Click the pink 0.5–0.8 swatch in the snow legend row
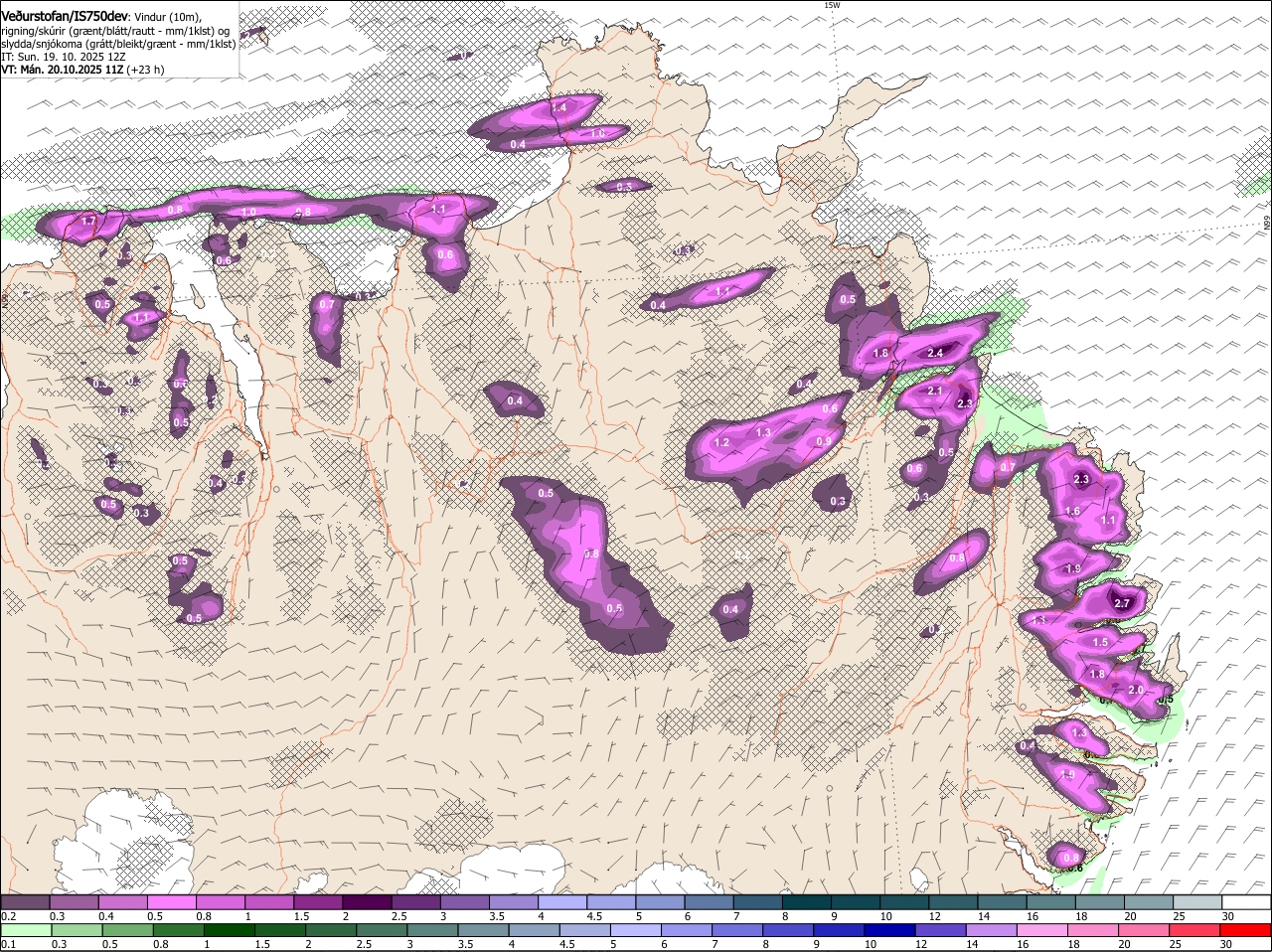Screen dimensions: 1272x952 (x=172, y=902)
